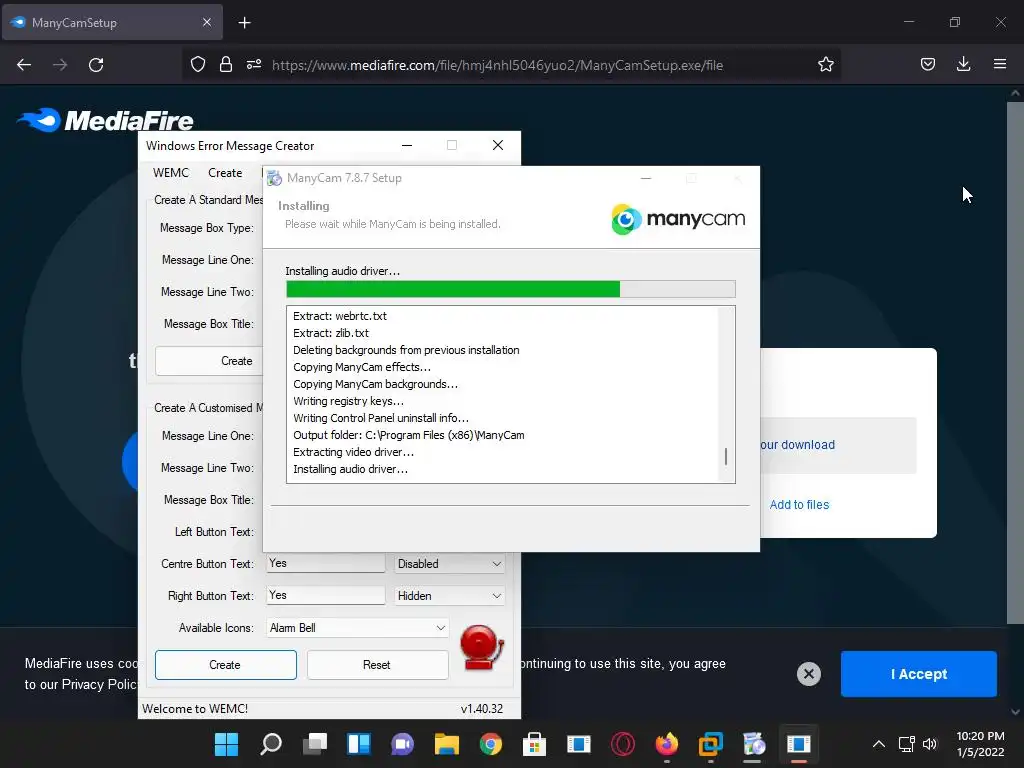This screenshot has height=768, width=1024.
Task: Open taskbar Search
Action: tap(271, 744)
